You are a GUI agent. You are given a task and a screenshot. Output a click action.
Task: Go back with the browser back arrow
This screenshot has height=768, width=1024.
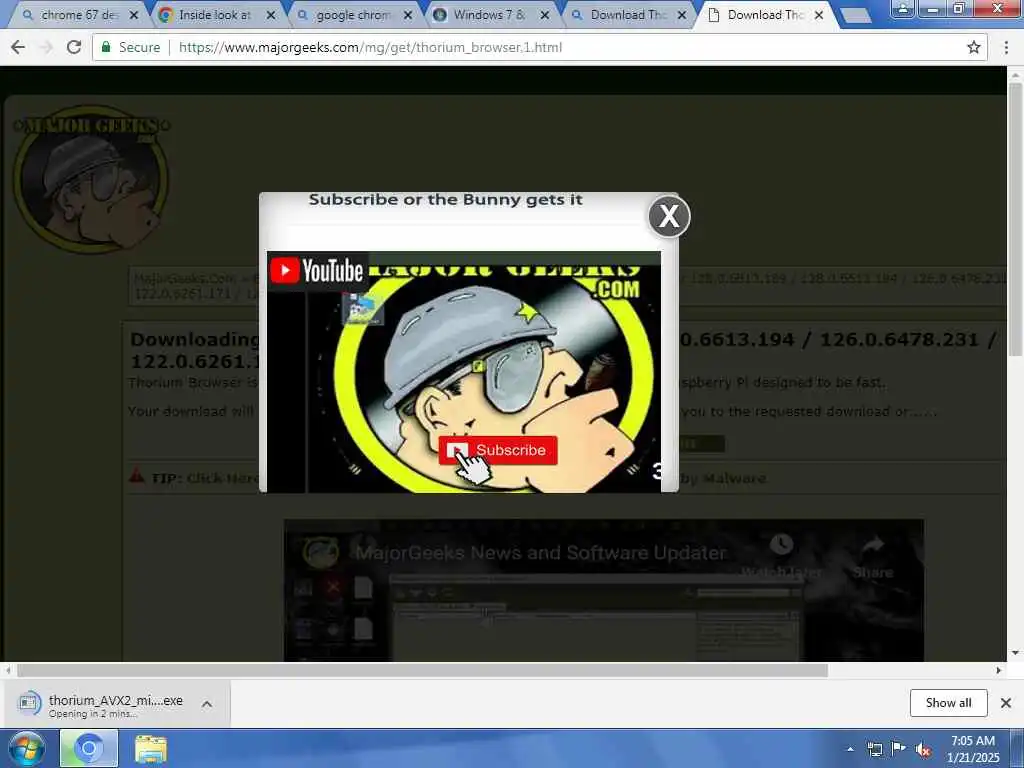tap(18, 47)
